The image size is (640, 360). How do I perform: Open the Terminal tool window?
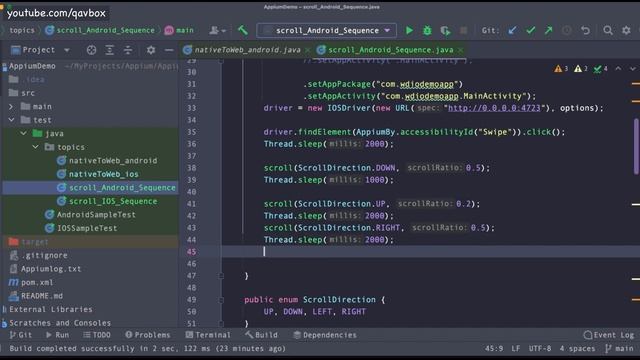tap(208, 335)
